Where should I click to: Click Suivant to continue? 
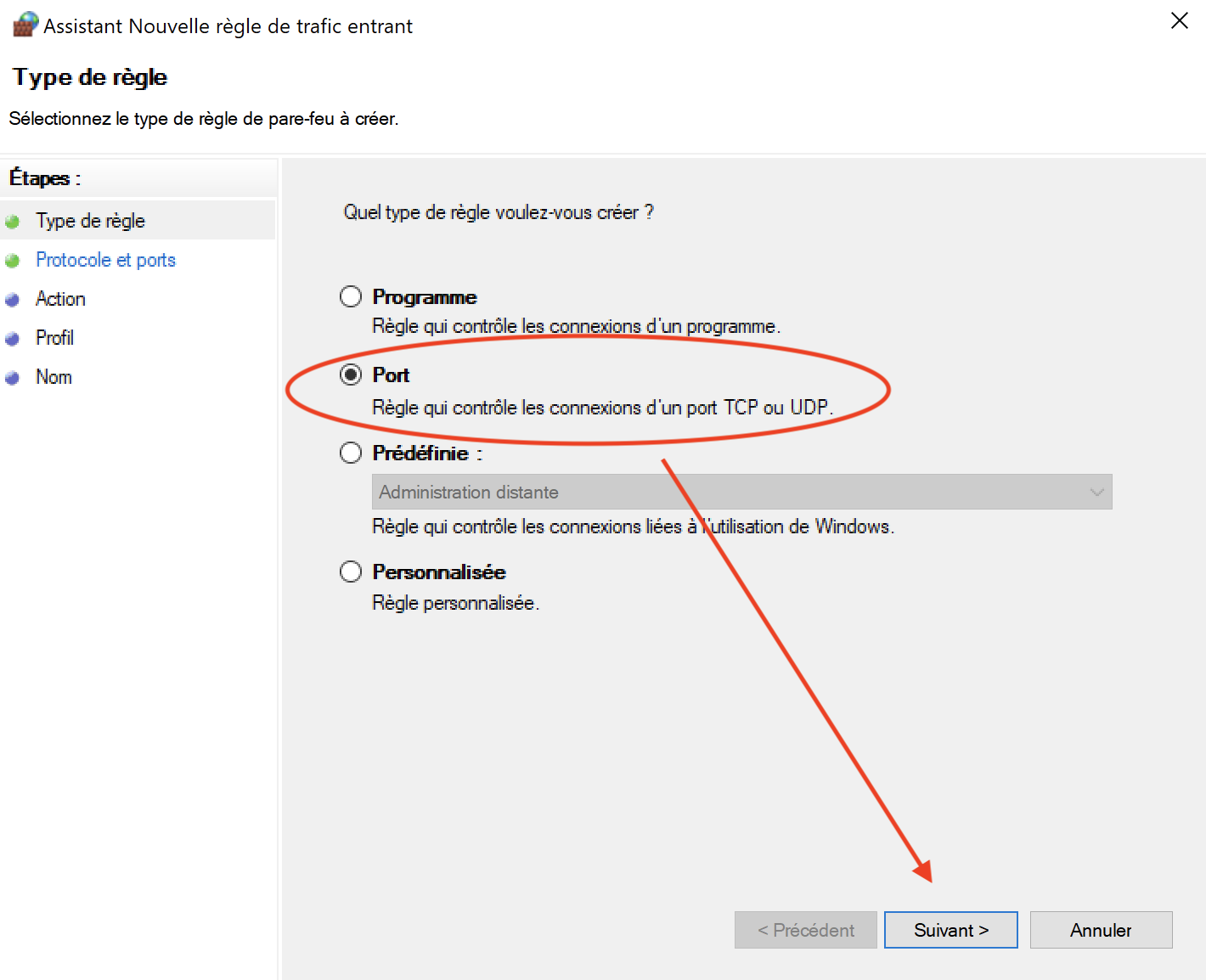pyautogui.click(x=950, y=930)
